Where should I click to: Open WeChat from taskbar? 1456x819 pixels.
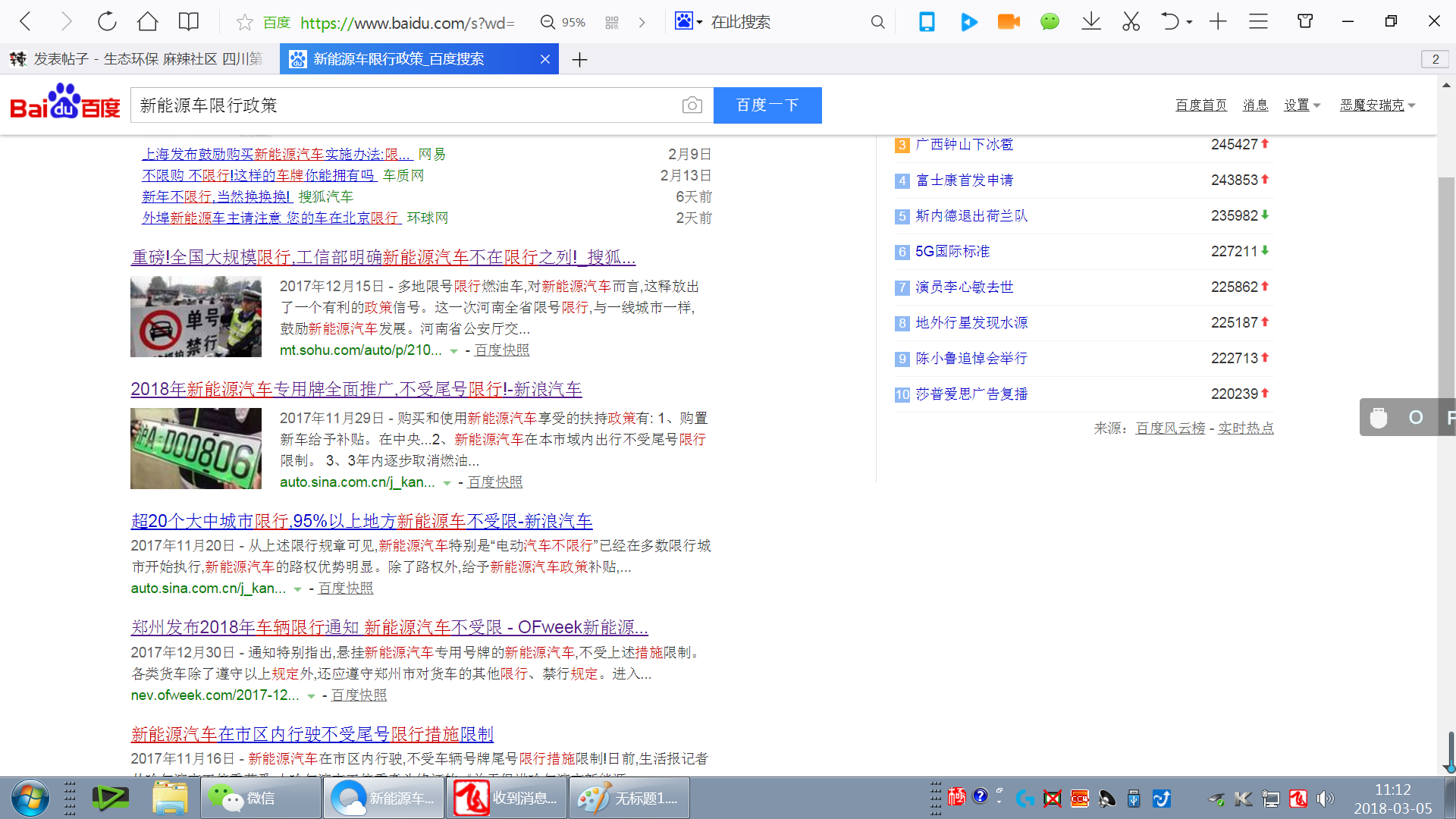point(259,799)
